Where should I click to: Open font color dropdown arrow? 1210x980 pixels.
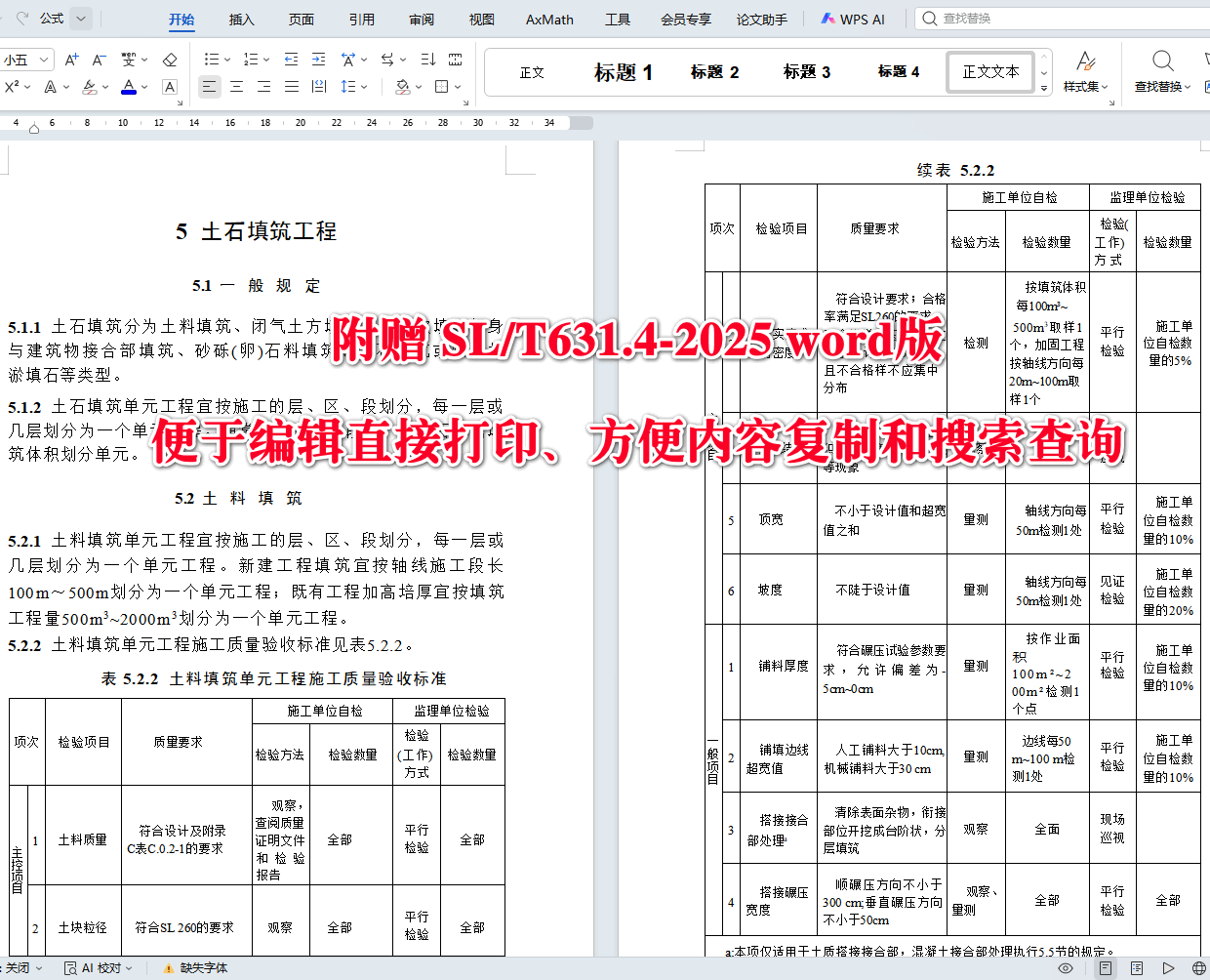coord(144,87)
